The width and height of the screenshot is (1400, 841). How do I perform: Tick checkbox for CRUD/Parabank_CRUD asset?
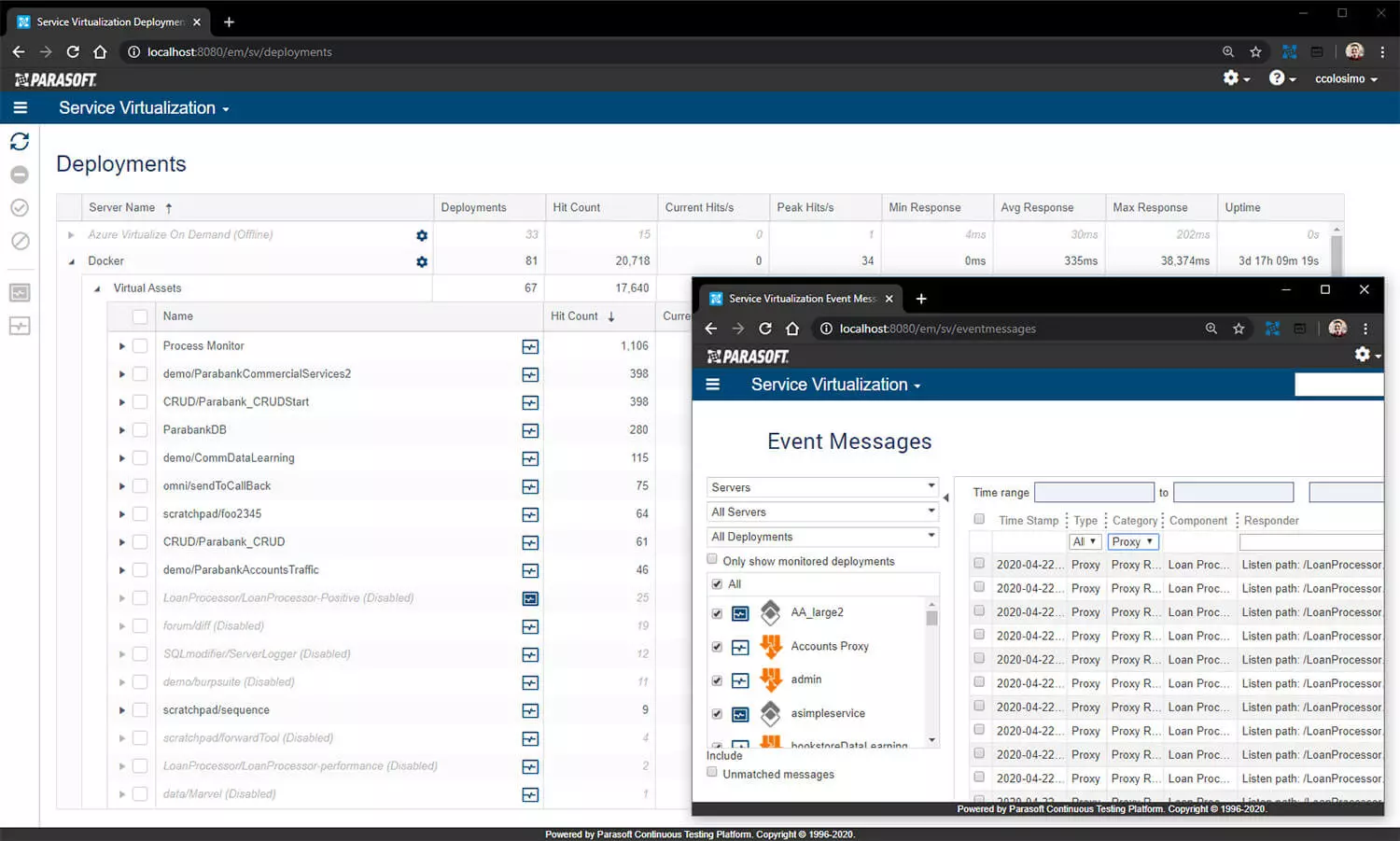140,542
